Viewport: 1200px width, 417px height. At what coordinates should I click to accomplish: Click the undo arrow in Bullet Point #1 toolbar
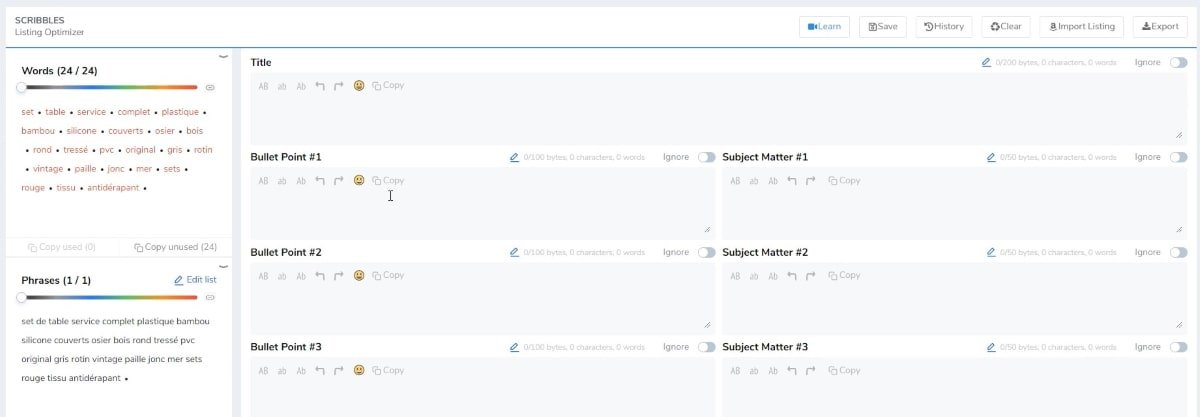321,181
